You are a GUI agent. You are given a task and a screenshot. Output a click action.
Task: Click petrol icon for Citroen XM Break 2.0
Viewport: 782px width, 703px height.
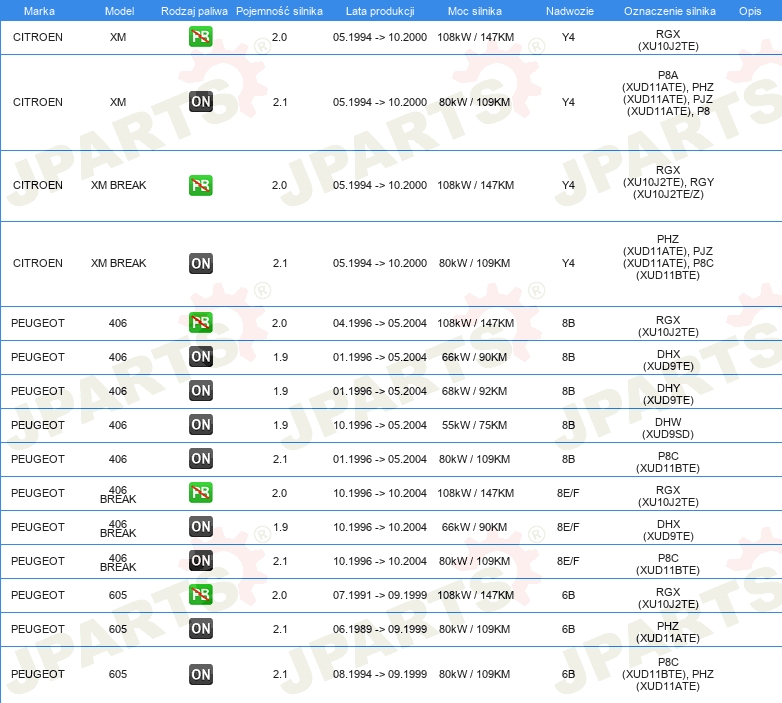click(x=200, y=185)
